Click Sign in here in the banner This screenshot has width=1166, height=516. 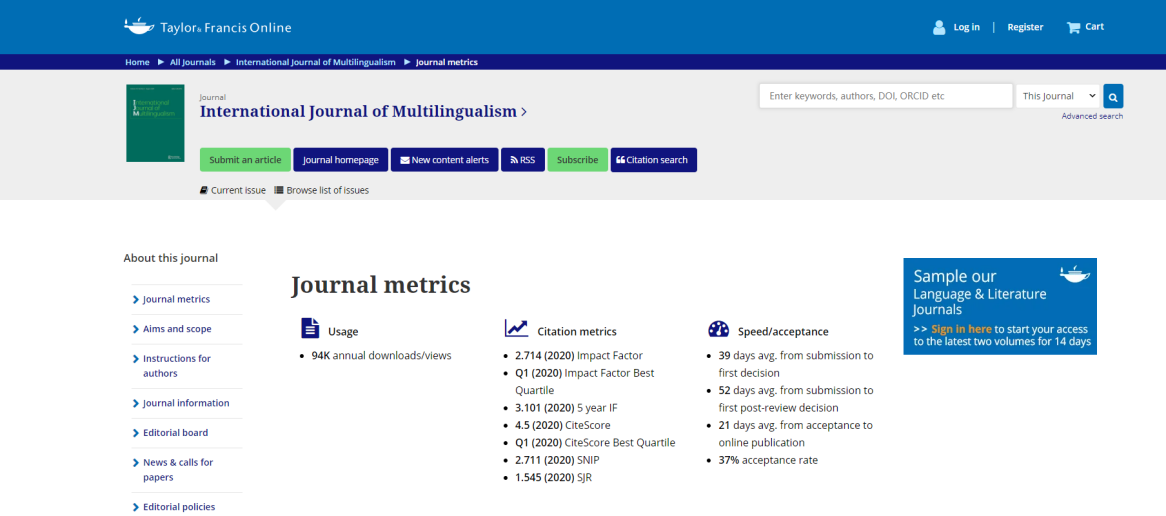tap(961, 329)
